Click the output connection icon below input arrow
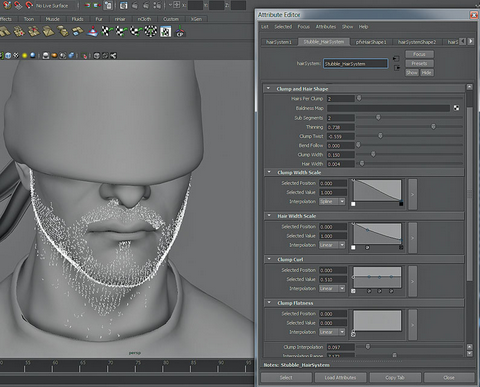 coord(397,68)
